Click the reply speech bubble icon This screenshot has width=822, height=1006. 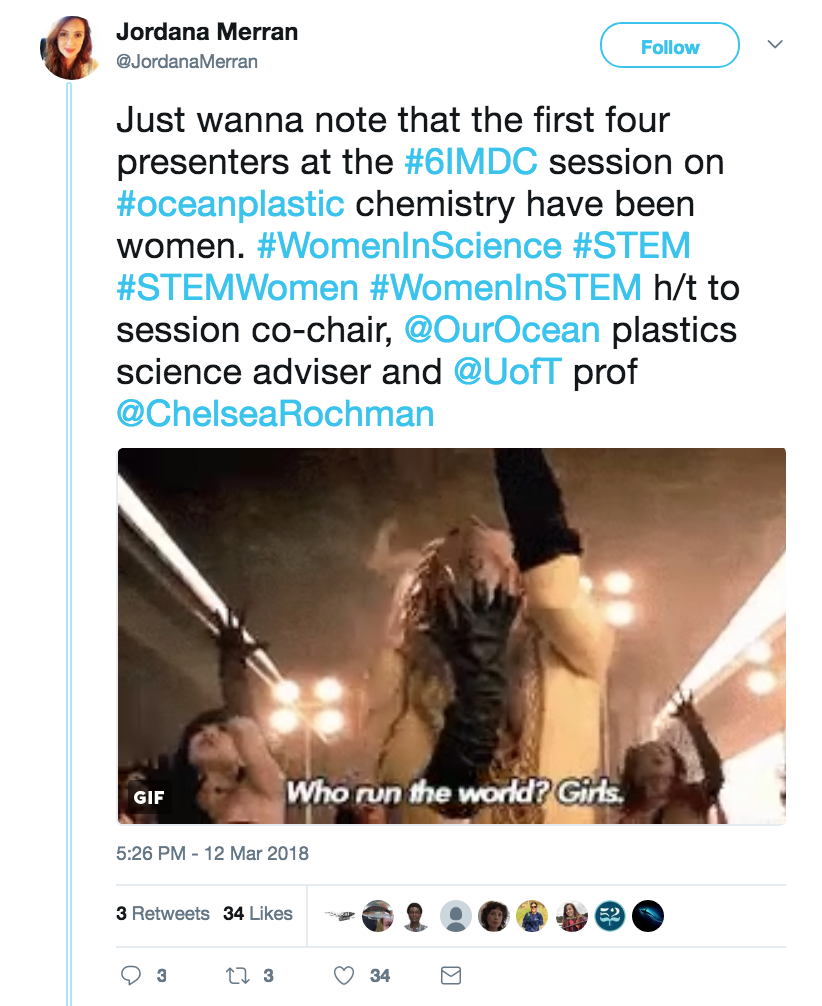(x=130, y=975)
